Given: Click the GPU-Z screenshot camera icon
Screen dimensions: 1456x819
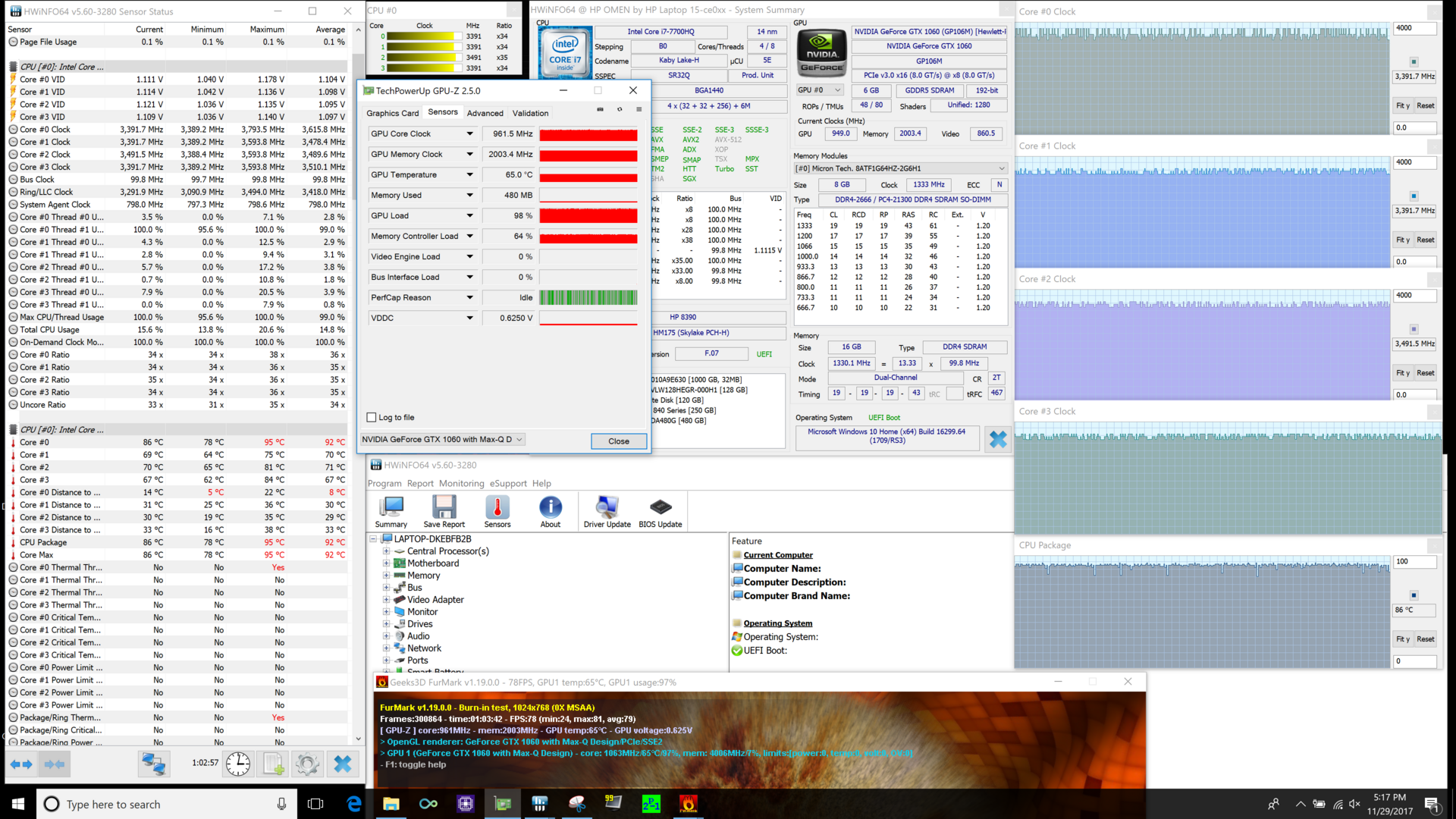Looking at the screenshot, I should [600, 109].
